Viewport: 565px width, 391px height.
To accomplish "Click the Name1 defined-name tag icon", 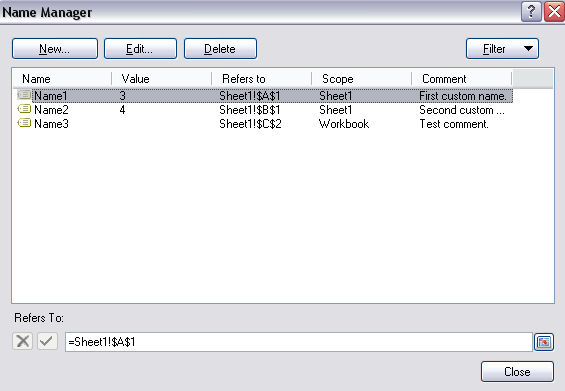I will pos(24,95).
